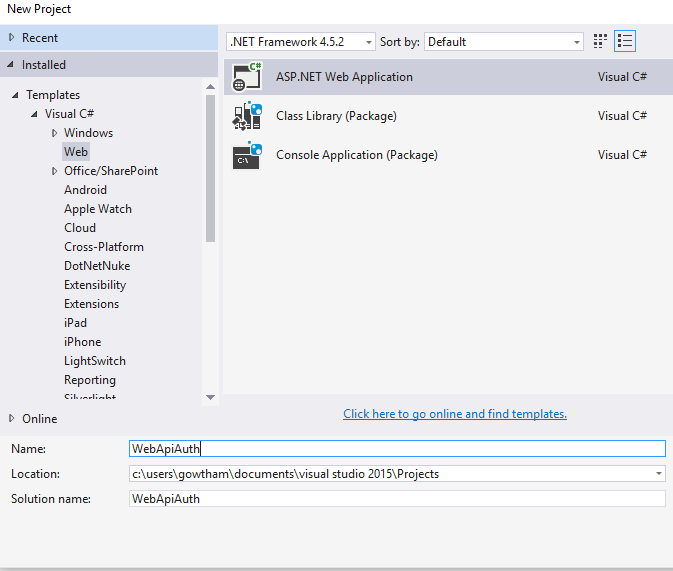The width and height of the screenshot is (673, 571).
Task: Click the Installed section header
Action: pyautogui.click(x=109, y=65)
